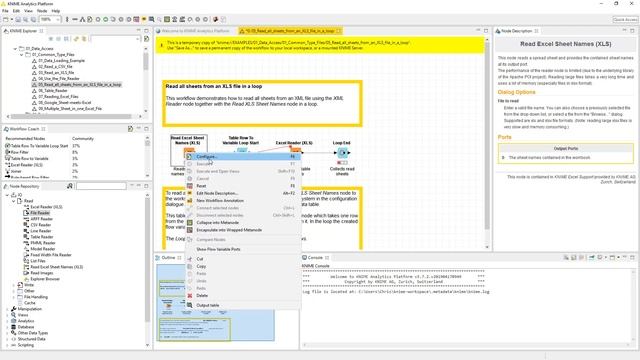Select 02_Read_a_CSV_file workflow

click(x=52, y=67)
